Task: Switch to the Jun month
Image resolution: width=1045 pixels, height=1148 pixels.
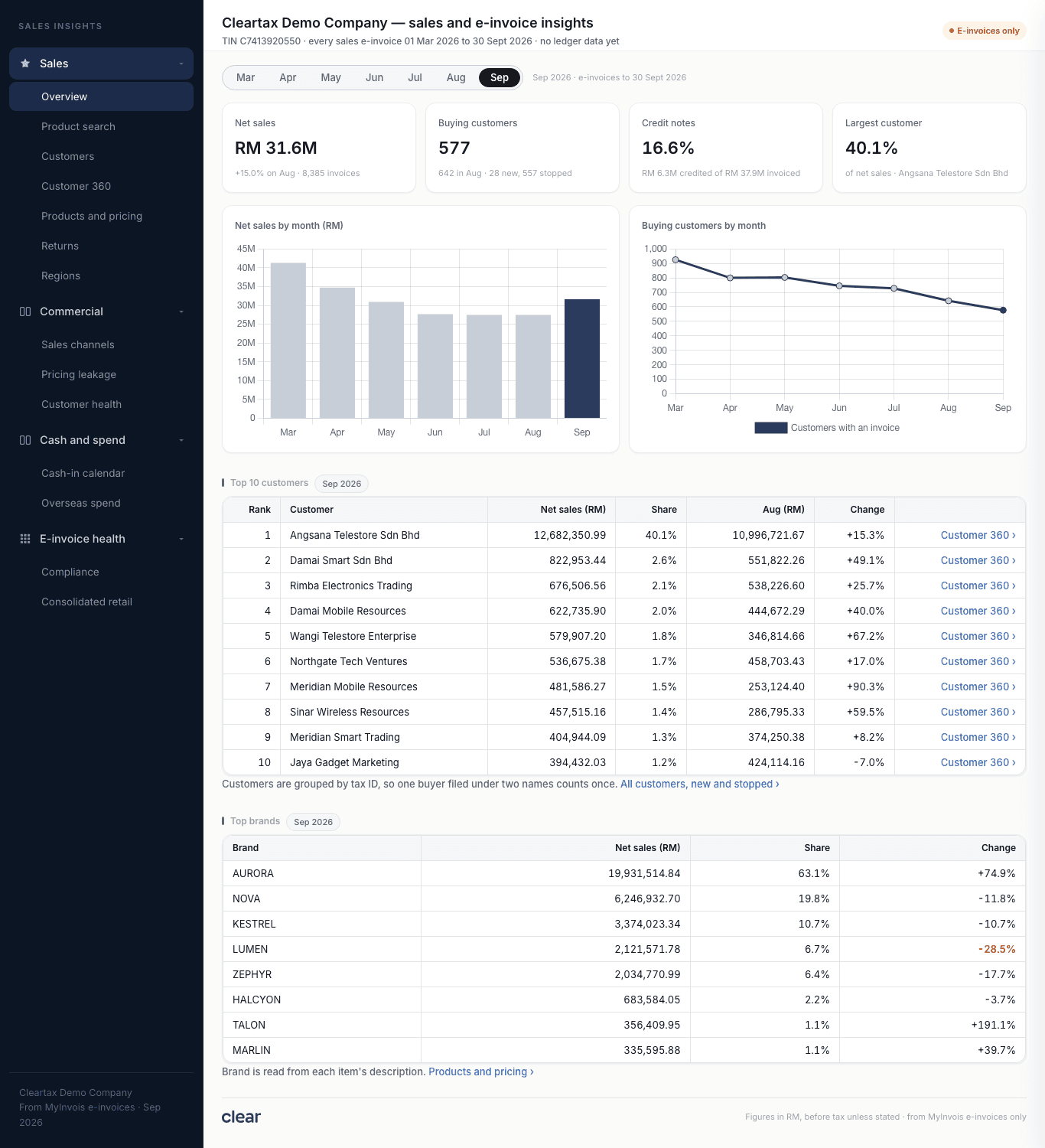Action: (374, 77)
